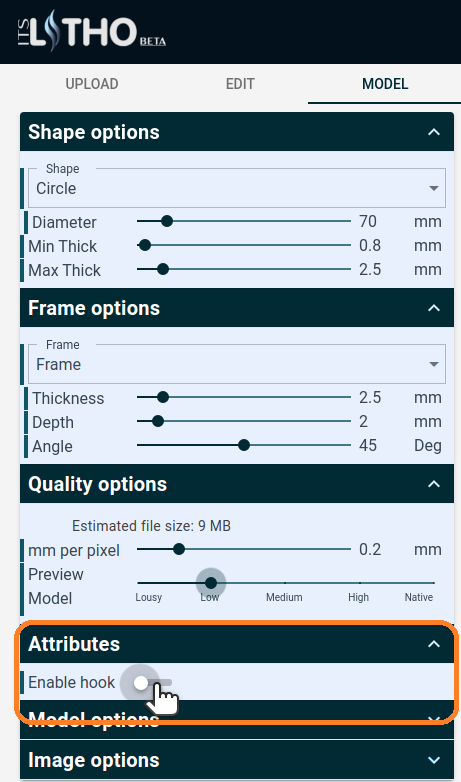
Task: Click the ItsLitho beta logo
Action: click(91, 31)
